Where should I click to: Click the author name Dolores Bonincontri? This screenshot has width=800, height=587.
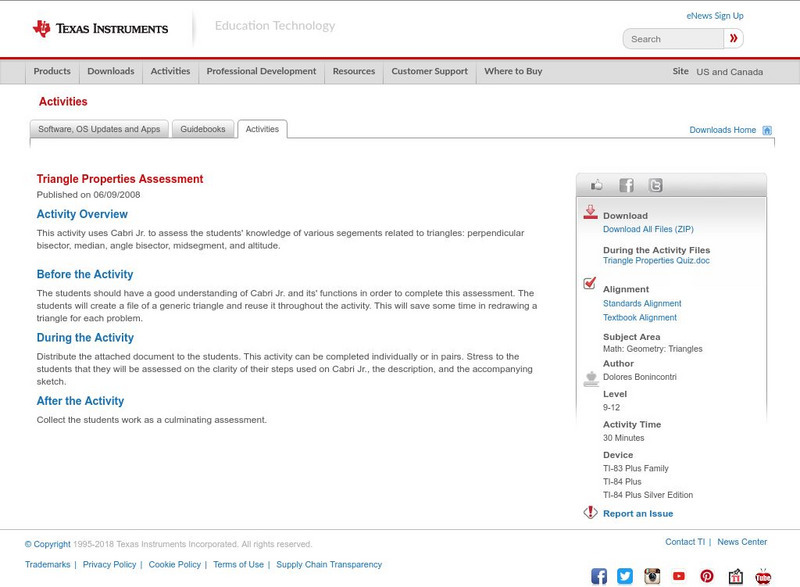pos(640,377)
